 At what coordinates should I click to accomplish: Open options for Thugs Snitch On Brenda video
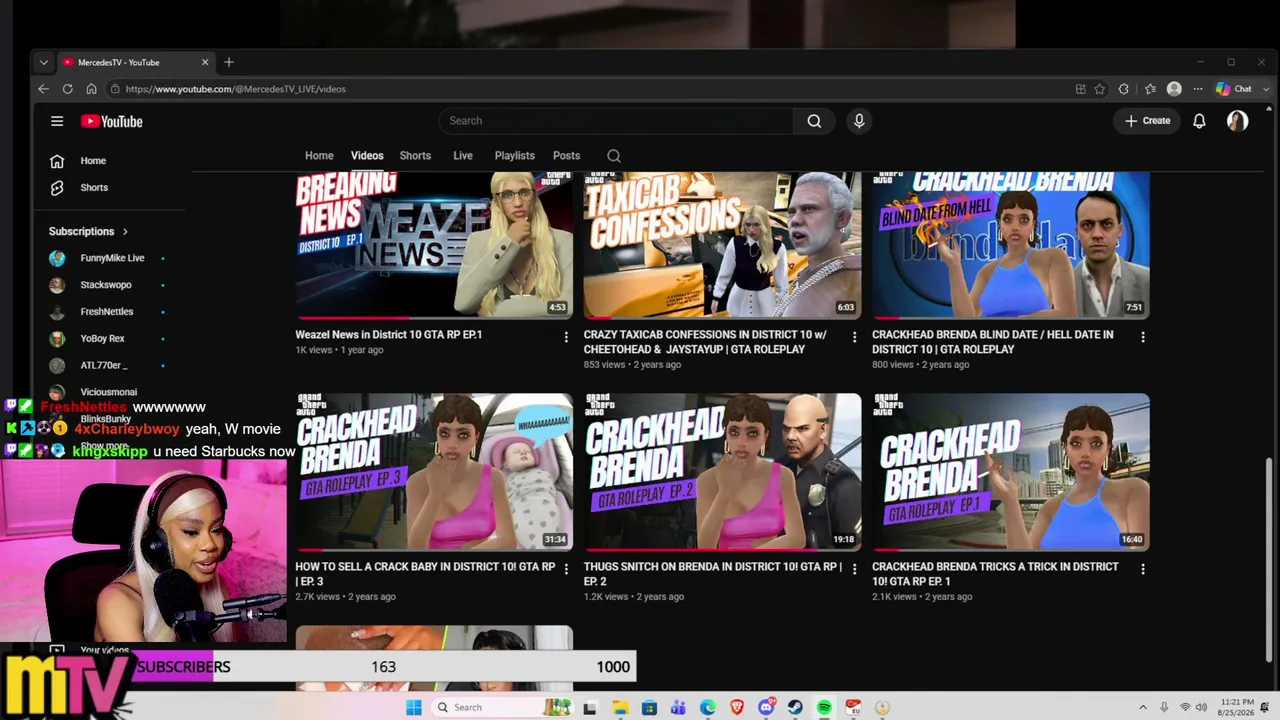point(854,569)
